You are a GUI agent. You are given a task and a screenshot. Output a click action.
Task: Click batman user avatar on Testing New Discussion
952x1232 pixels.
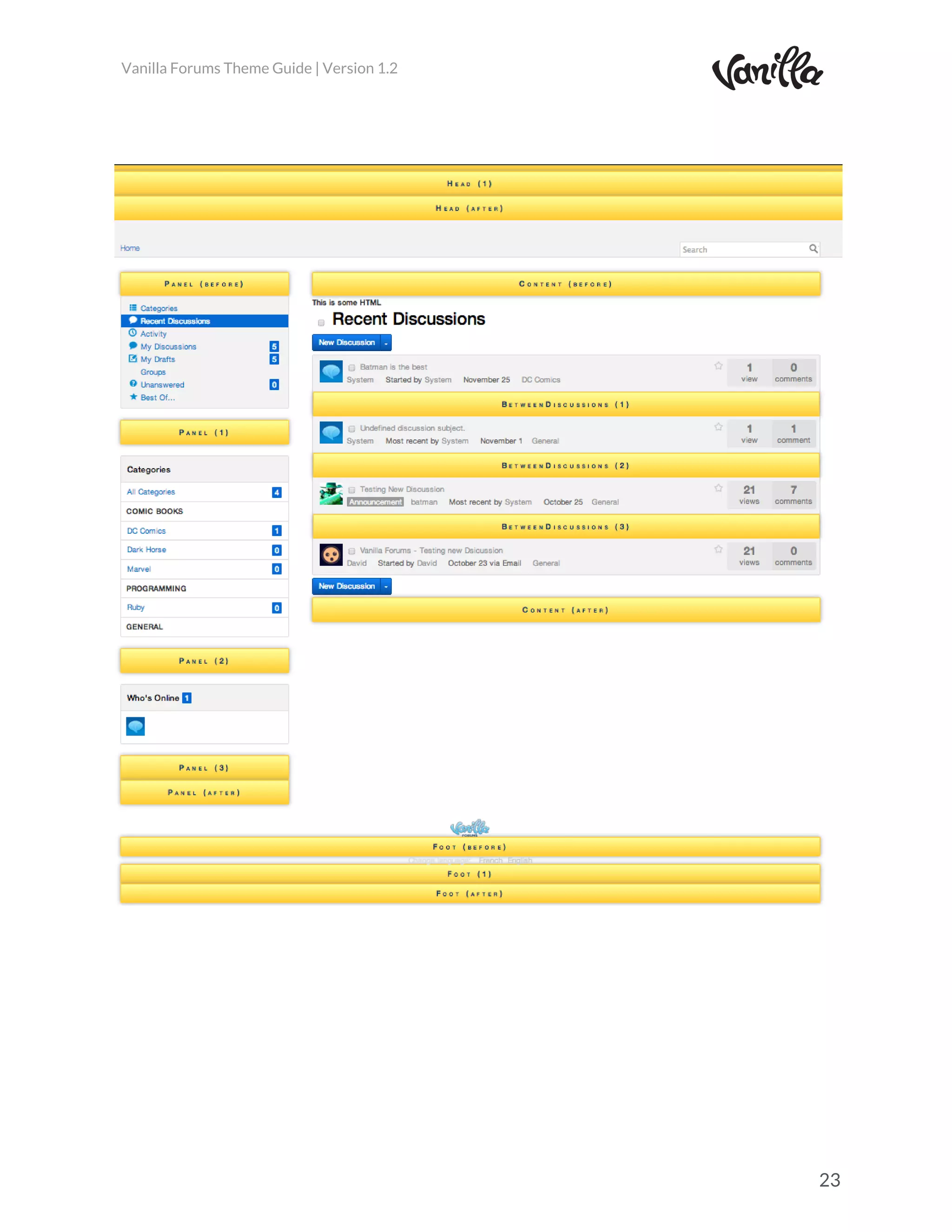pyautogui.click(x=331, y=494)
